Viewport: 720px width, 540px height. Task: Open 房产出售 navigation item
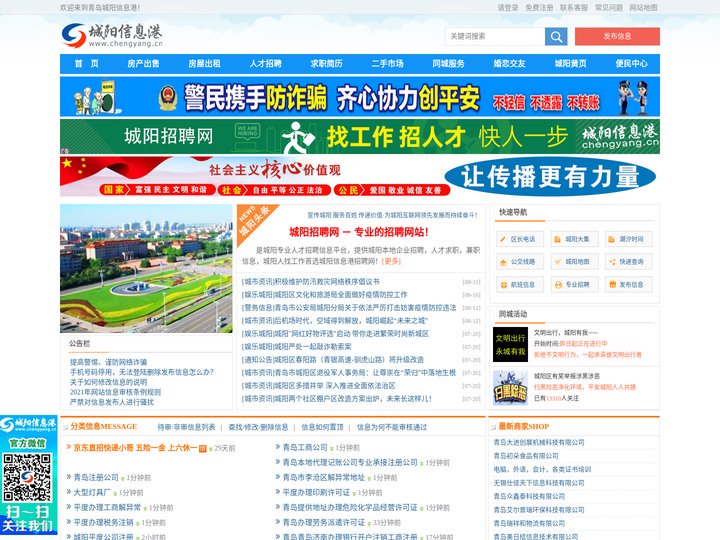tap(143, 64)
